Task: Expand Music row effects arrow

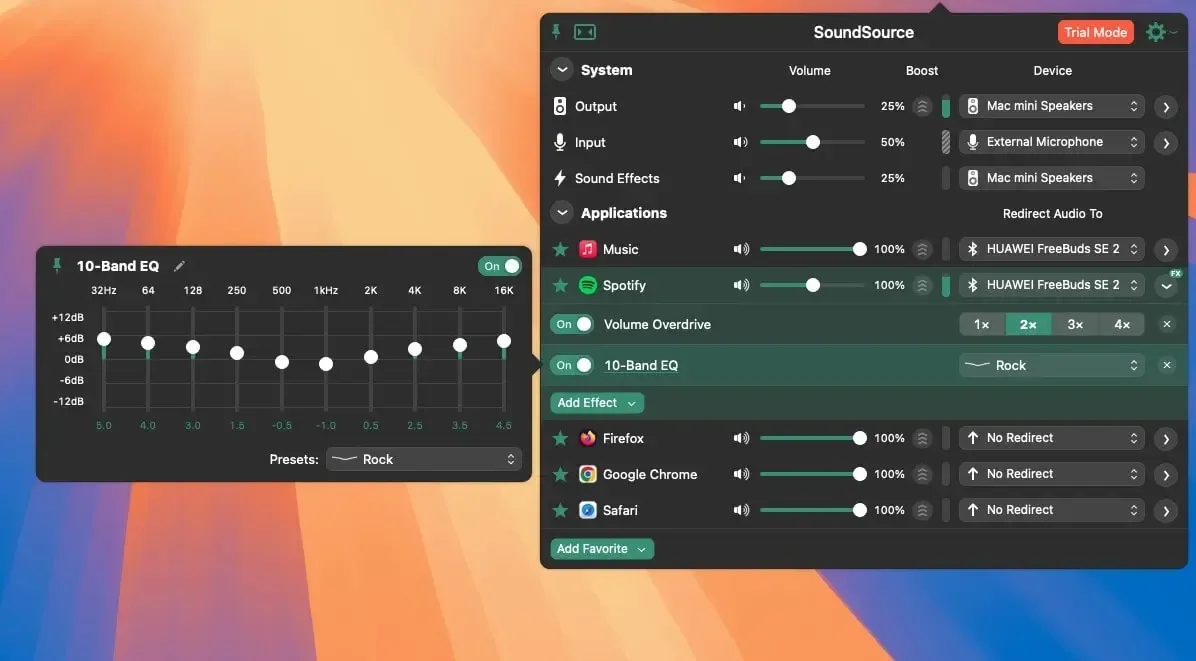Action: pos(1166,250)
